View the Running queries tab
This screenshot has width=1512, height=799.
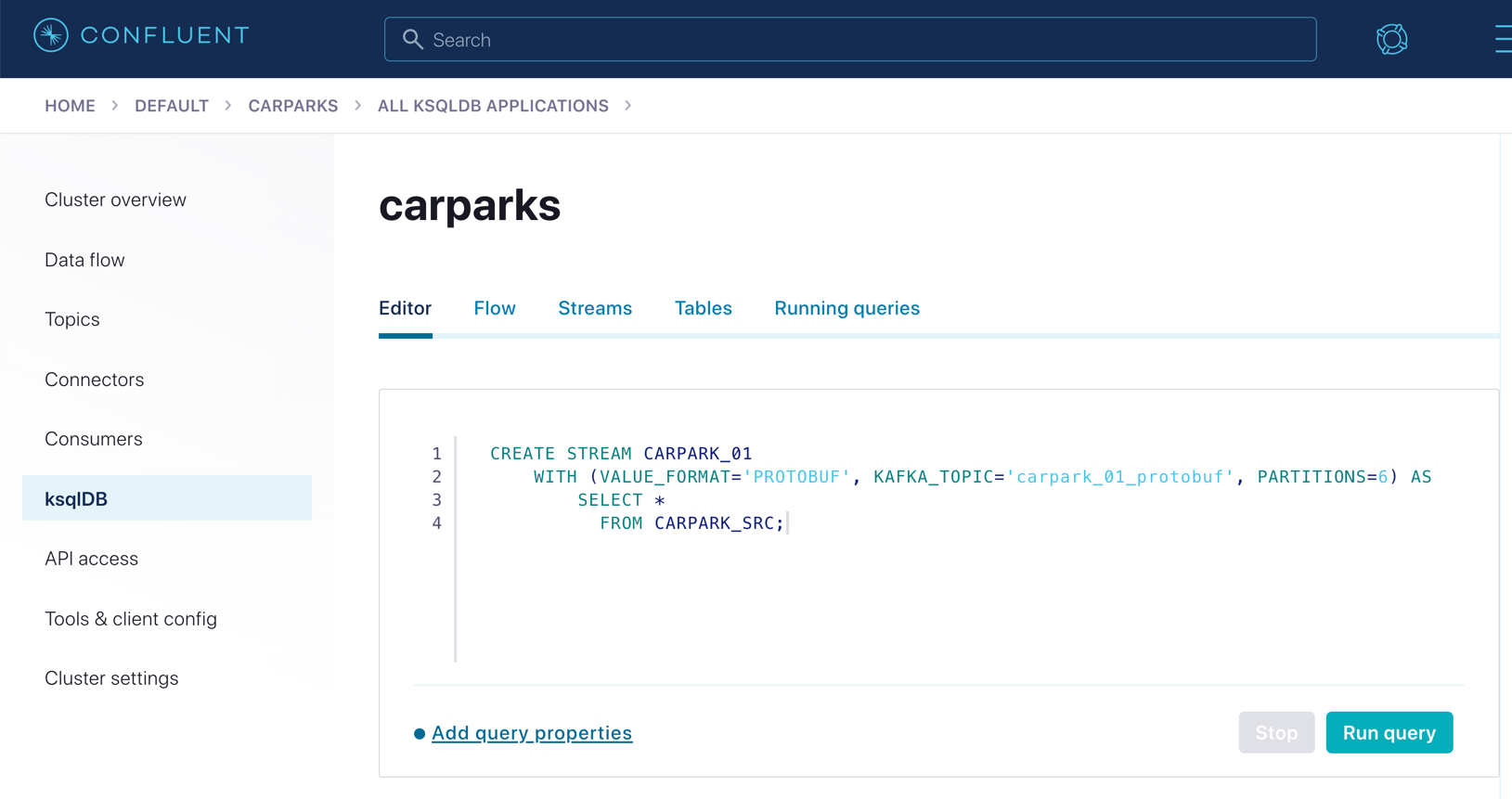point(846,308)
